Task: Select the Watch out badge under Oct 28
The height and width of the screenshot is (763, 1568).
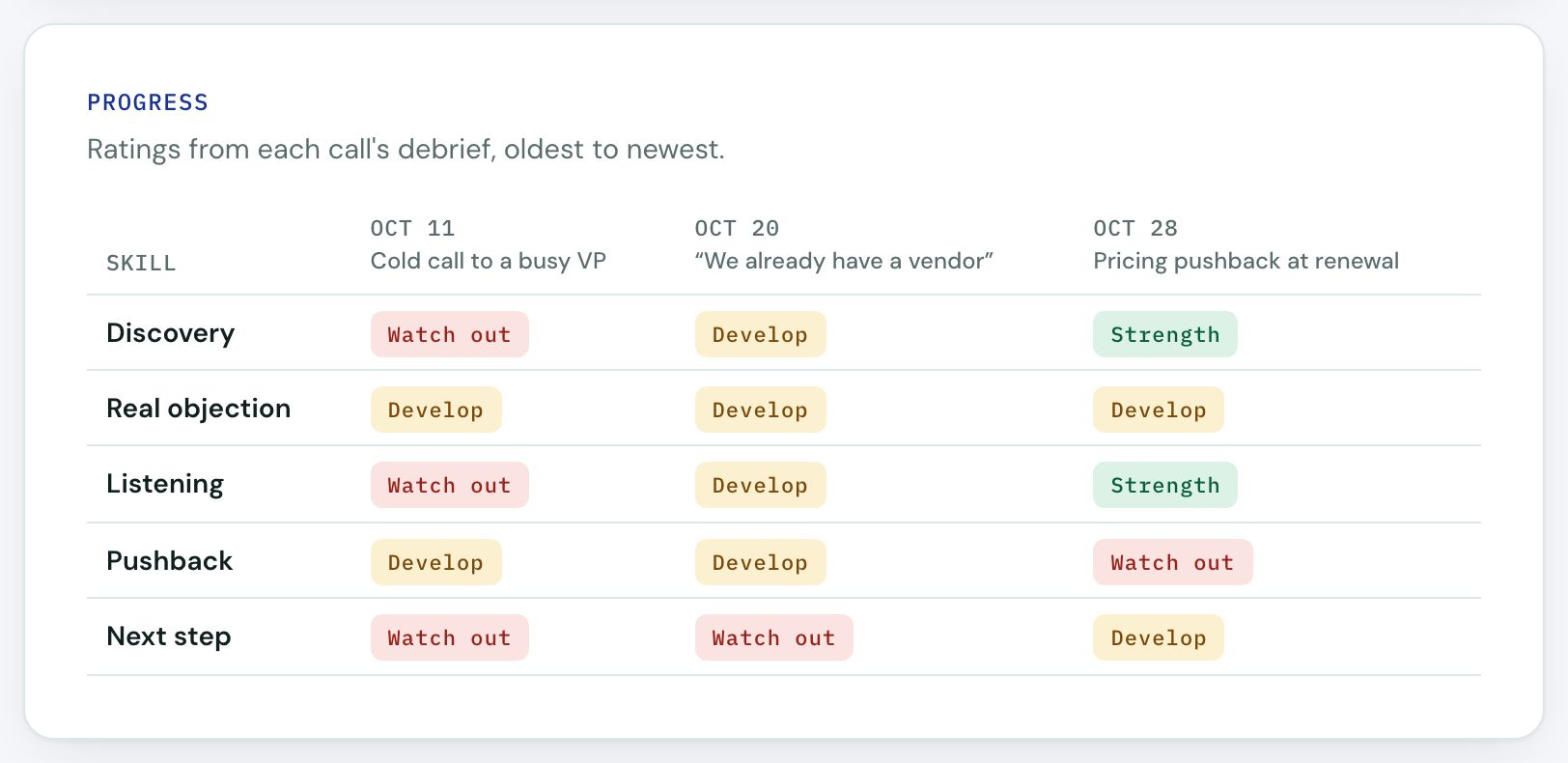Action: click(1172, 562)
